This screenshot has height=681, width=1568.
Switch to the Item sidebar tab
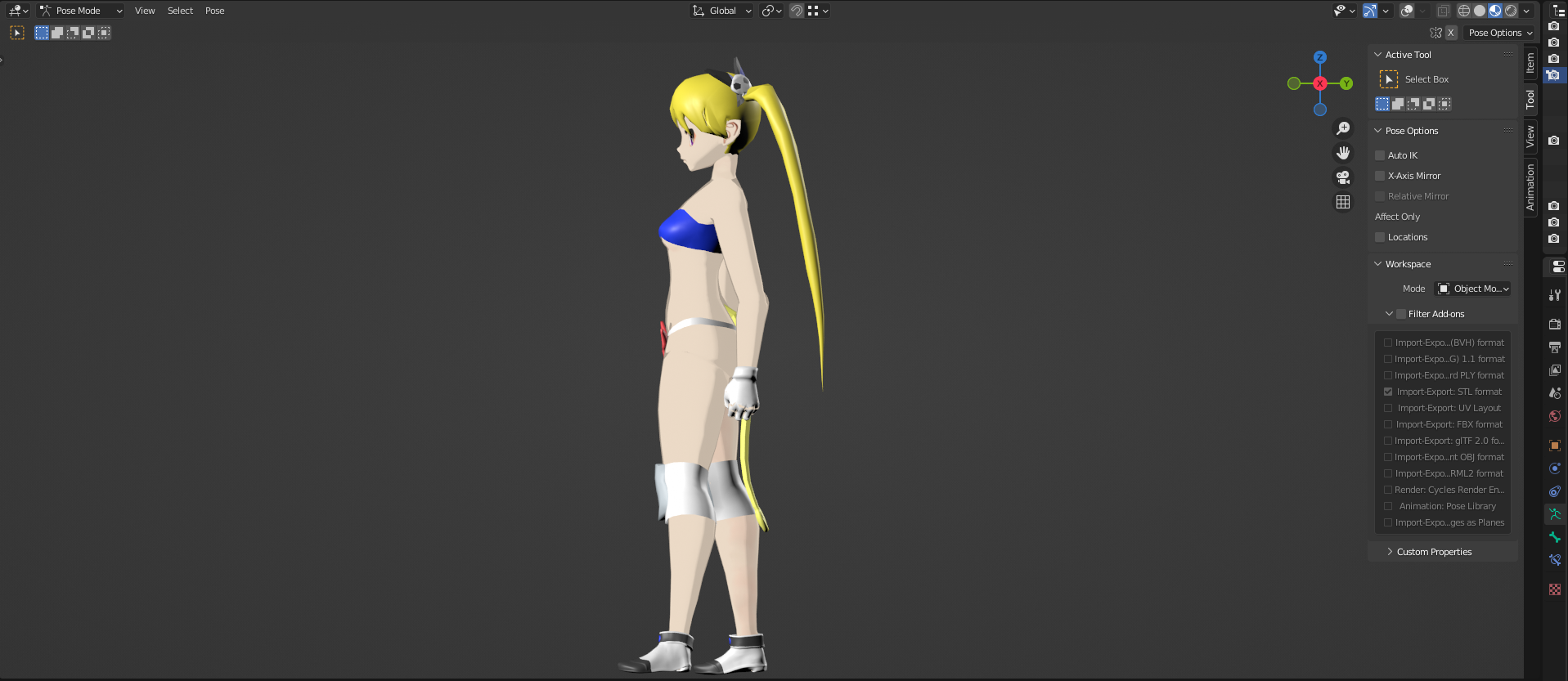tap(1530, 63)
